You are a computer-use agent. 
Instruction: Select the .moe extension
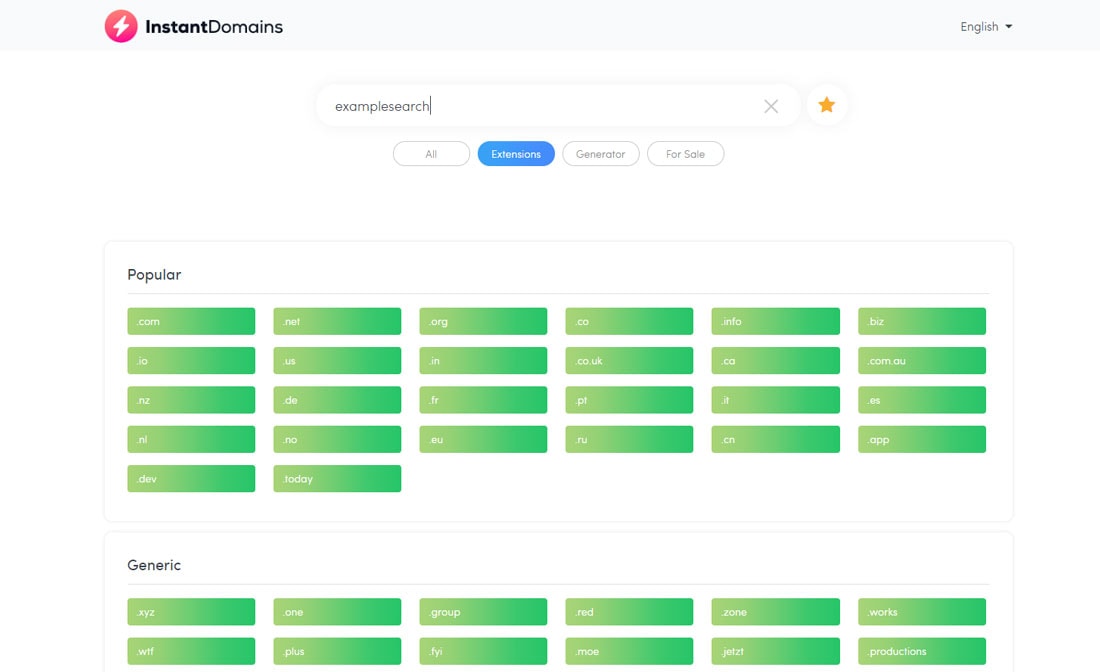629,651
